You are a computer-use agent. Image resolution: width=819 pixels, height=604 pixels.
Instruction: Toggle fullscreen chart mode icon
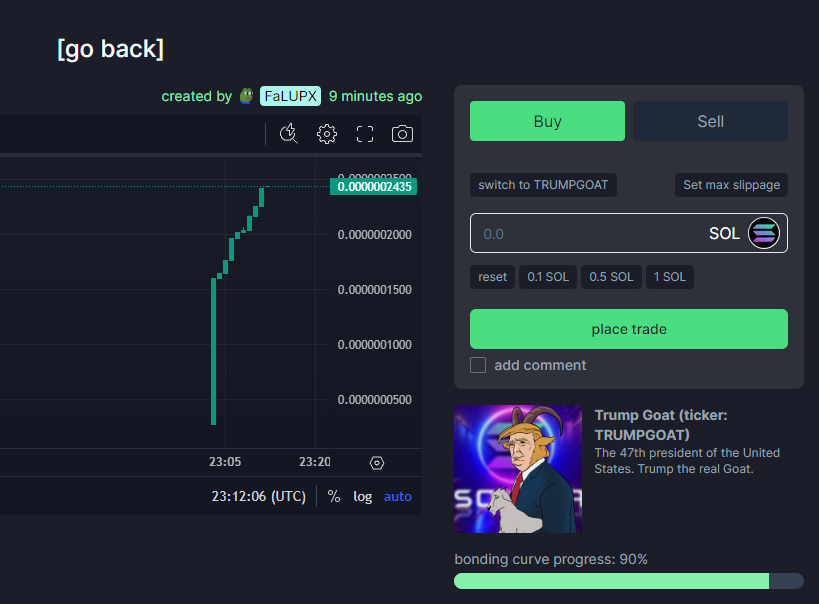(x=365, y=134)
